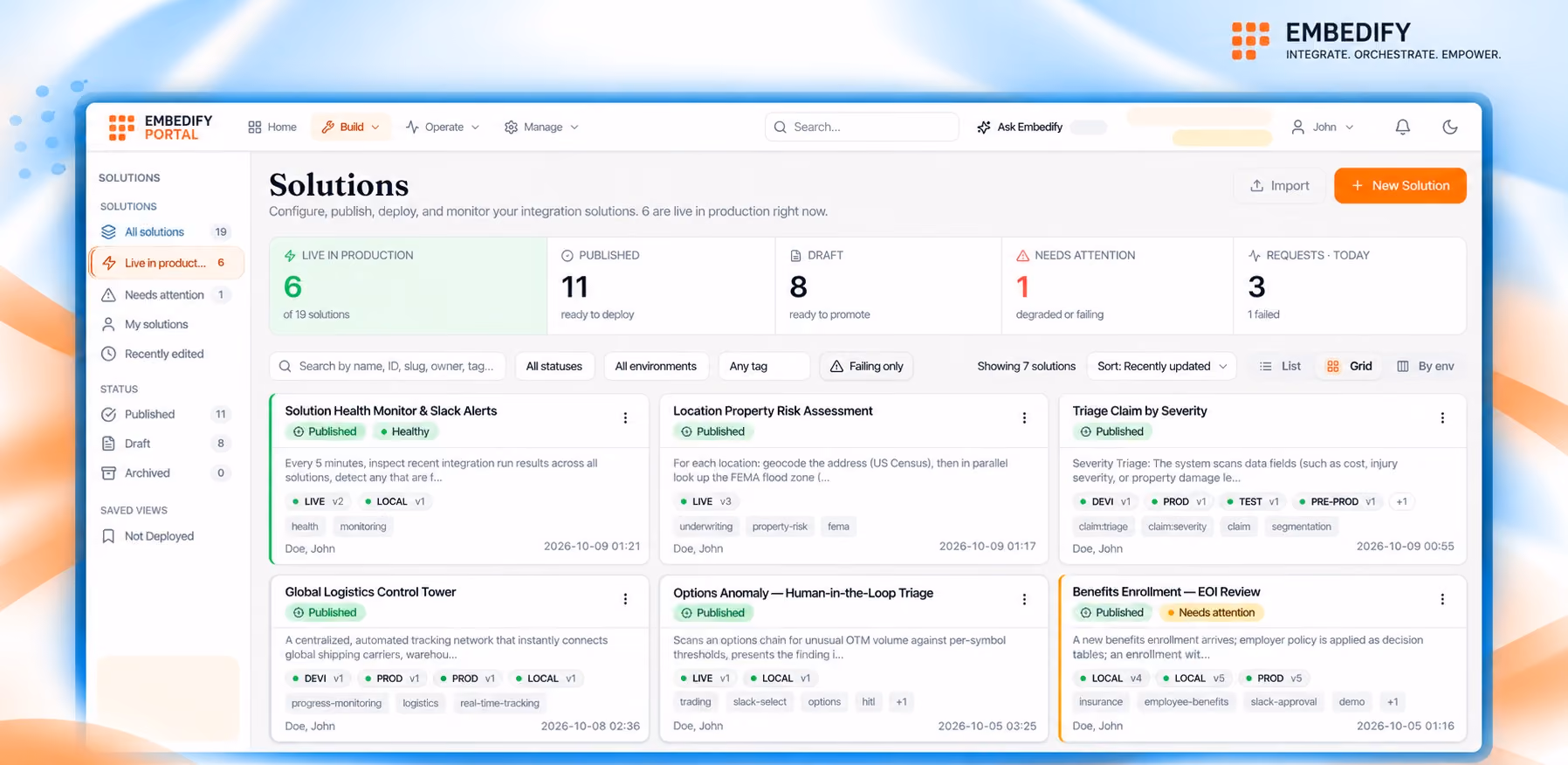Click the Recently edited clock icon
This screenshot has width=1568, height=765.
(108, 354)
